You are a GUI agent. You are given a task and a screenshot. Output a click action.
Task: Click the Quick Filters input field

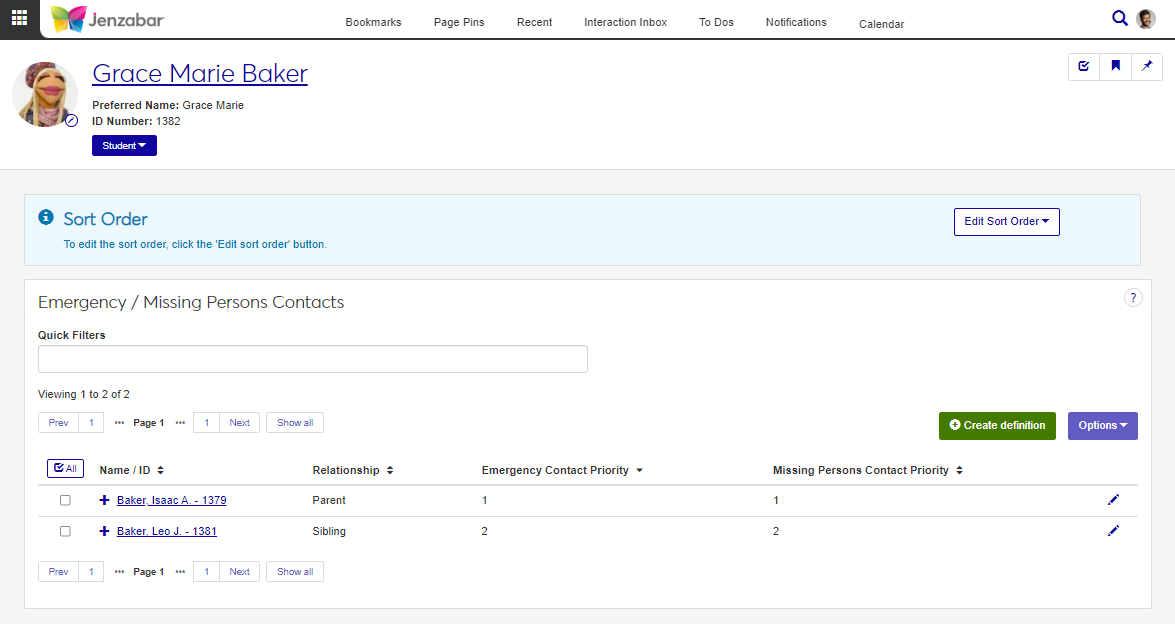coord(312,359)
